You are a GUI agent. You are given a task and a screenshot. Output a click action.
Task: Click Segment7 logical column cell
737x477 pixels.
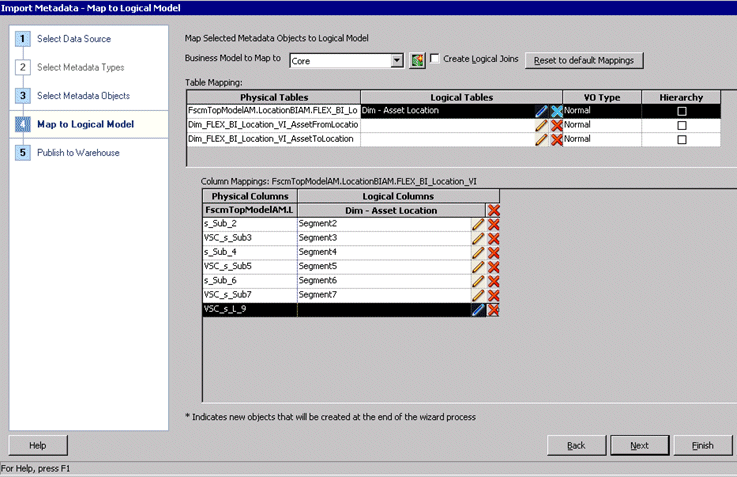[x=384, y=295]
